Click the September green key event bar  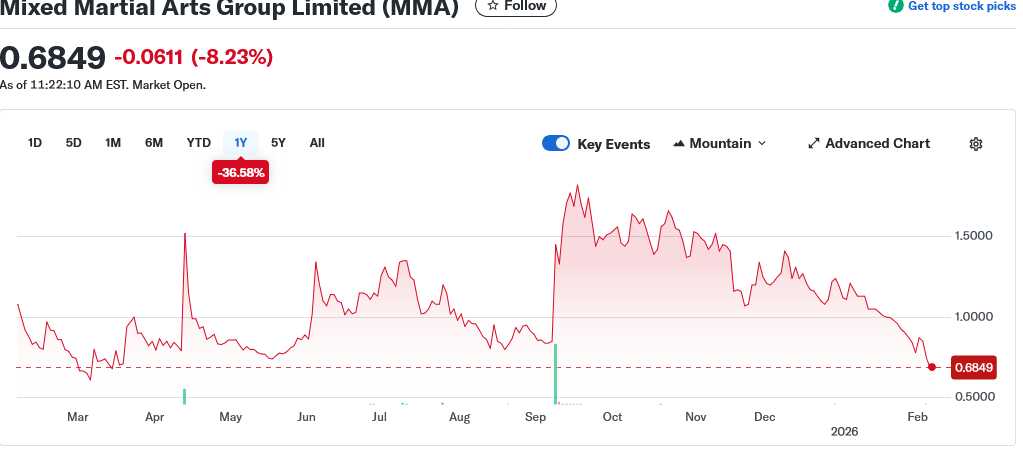(x=555, y=374)
